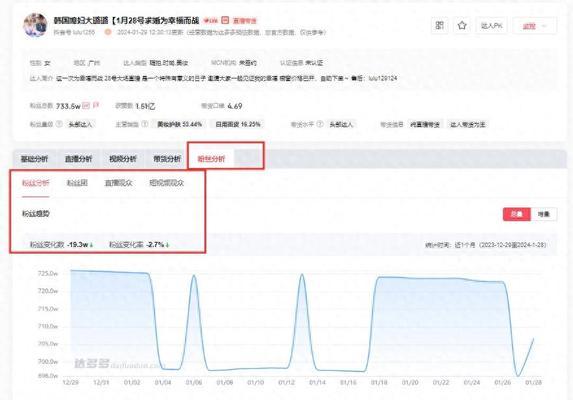The image size is (573, 400).
Task: Click the 1.6亿 likes count
Action: [145, 106]
